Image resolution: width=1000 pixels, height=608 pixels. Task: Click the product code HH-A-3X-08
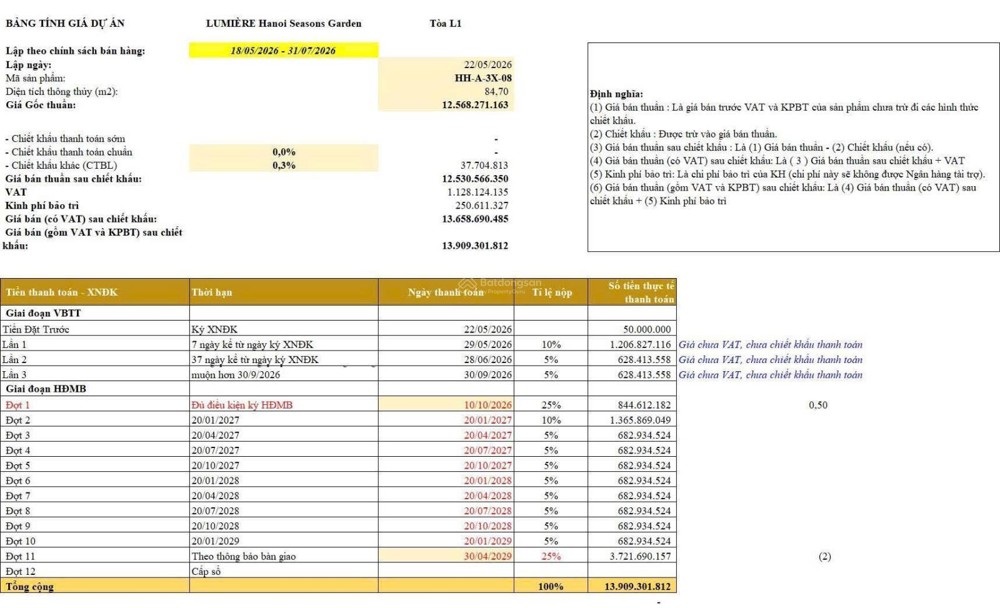(483, 78)
